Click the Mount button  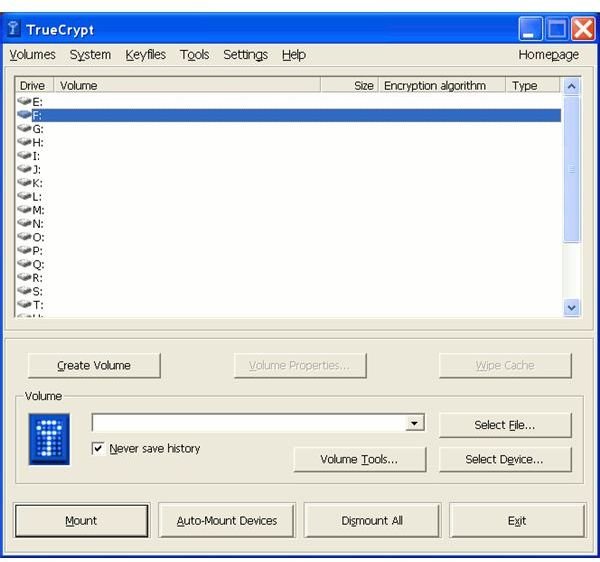[x=82, y=520]
